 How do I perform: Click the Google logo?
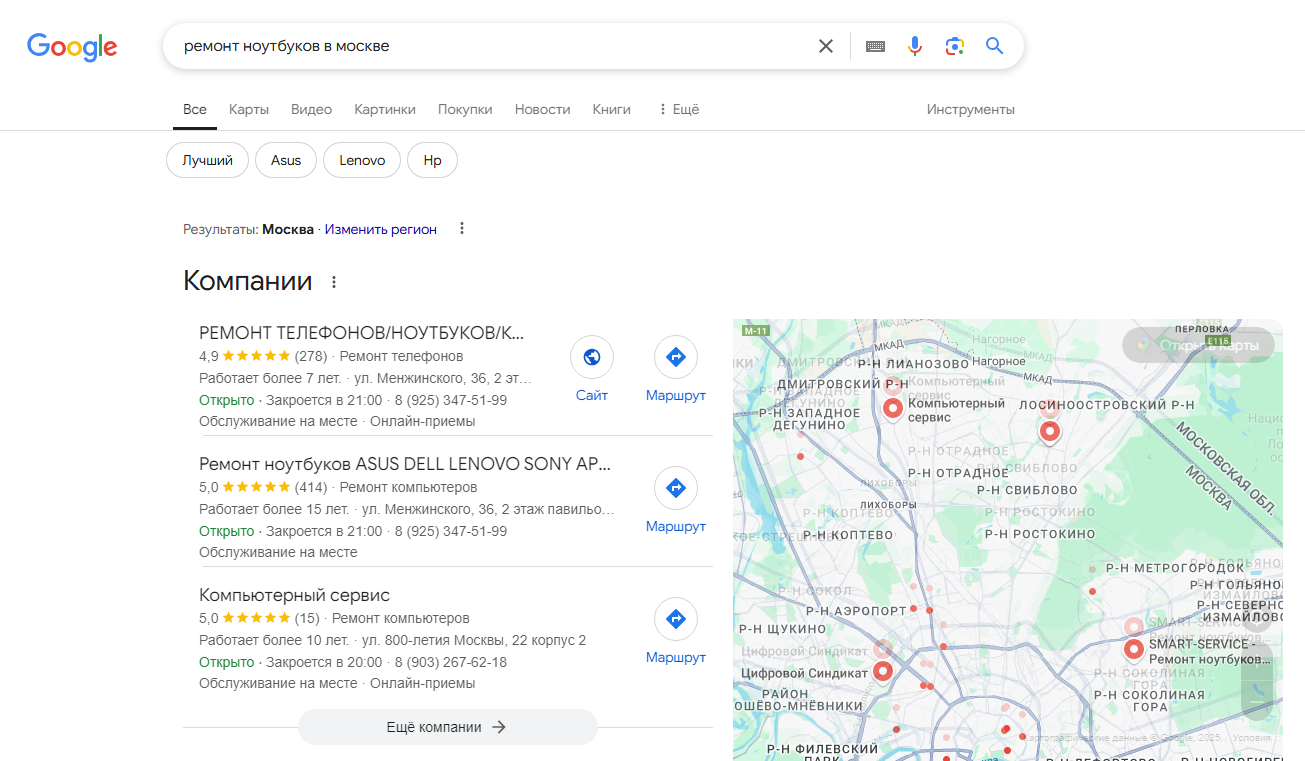pyautogui.click(x=72, y=46)
